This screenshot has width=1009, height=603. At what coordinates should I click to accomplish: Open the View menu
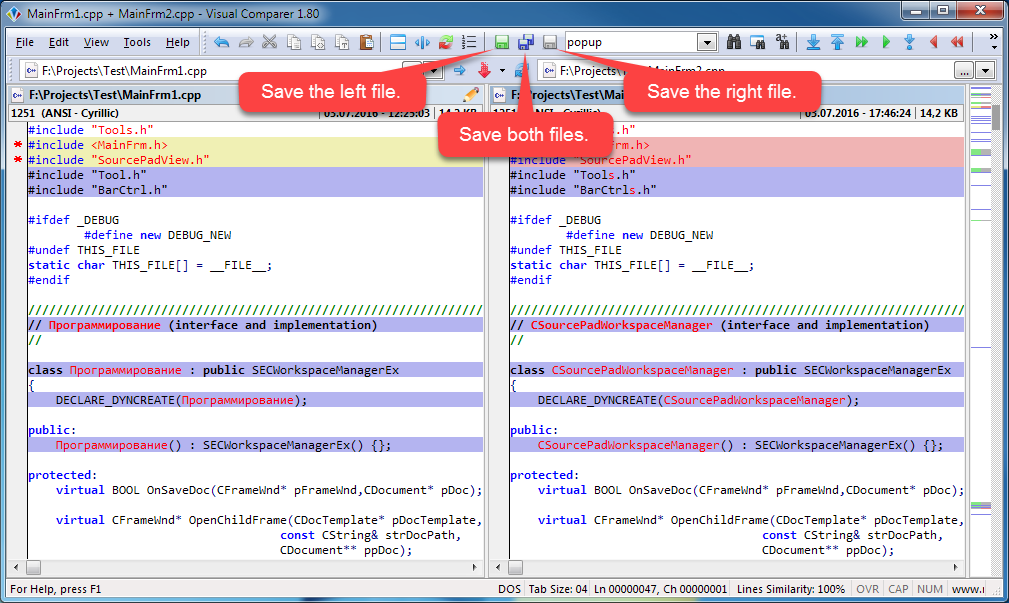tap(96, 43)
